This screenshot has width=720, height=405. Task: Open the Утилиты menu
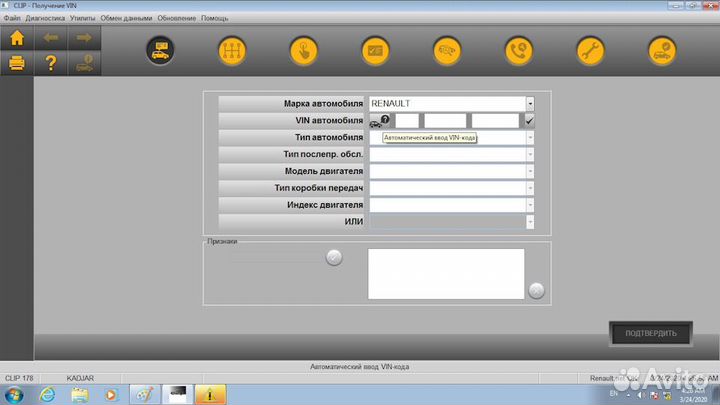(83, 18)
